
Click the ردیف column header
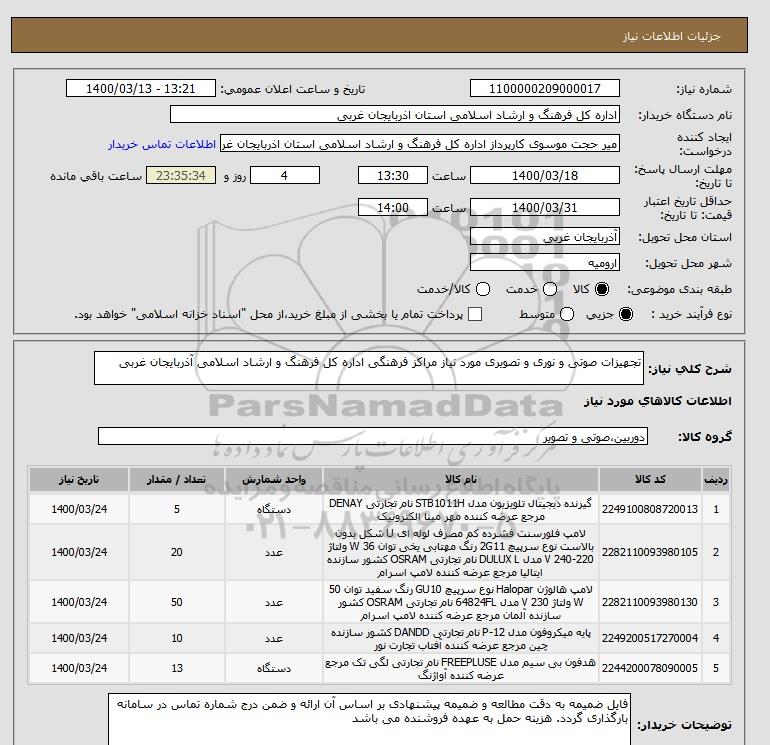point(715,480)
